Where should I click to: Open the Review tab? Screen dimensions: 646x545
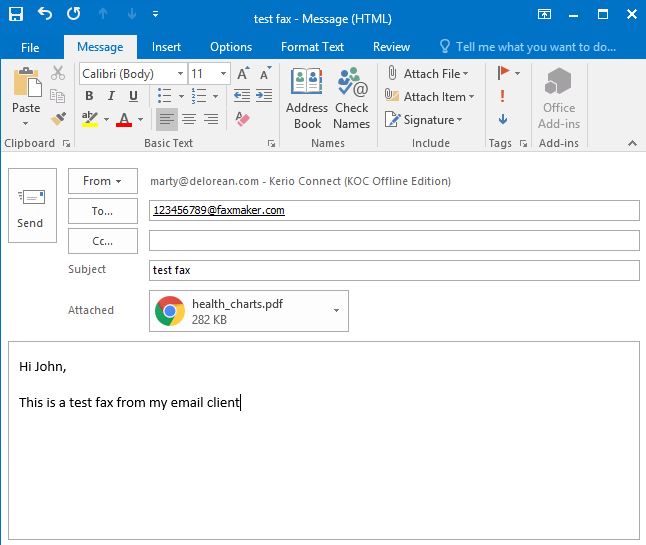(x=391, y=47)
